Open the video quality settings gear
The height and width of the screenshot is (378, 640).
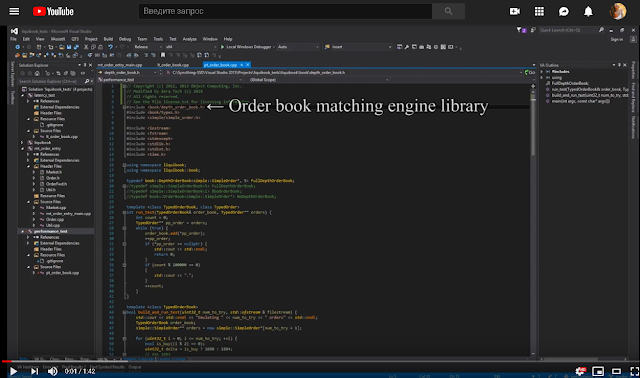tap(580, 371)
